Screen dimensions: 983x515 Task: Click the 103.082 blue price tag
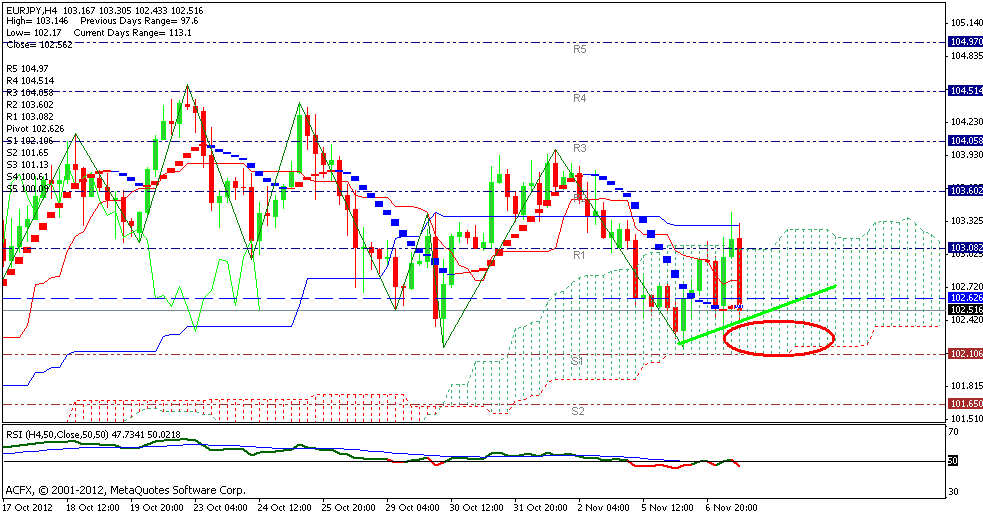(964, 248)
